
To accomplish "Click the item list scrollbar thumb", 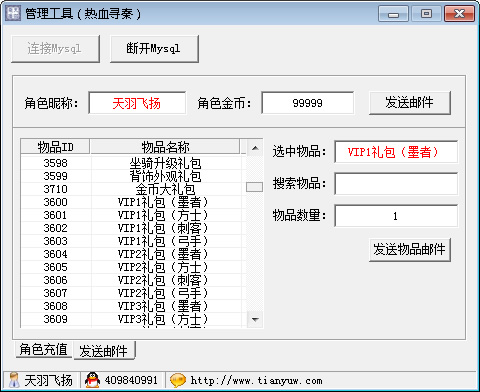I will (x=254, y=187).
